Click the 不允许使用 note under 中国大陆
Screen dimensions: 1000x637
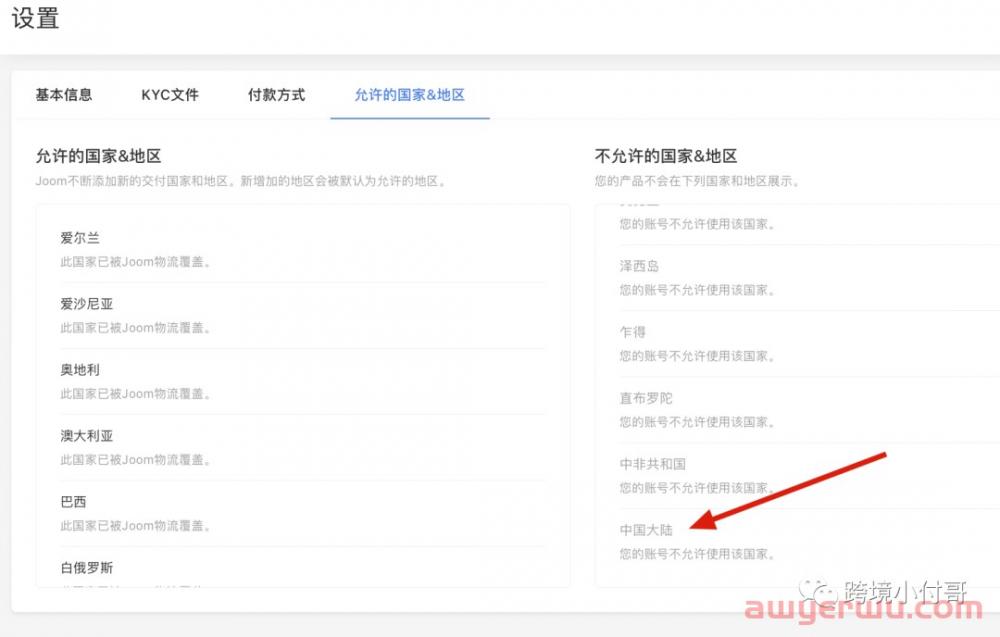698,554
